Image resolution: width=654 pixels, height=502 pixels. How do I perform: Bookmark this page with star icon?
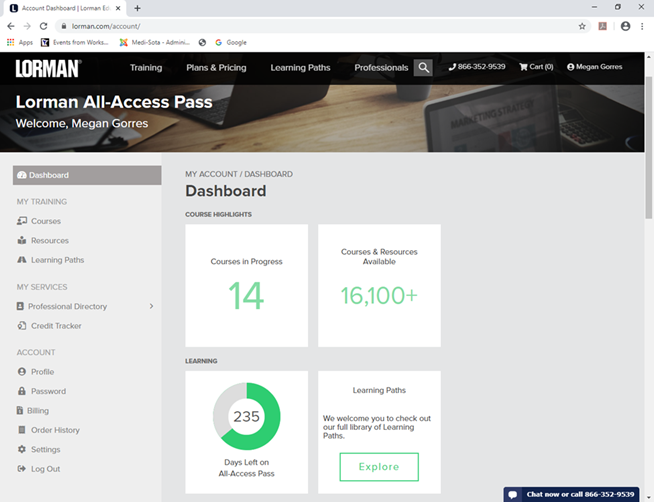point(582,26)
